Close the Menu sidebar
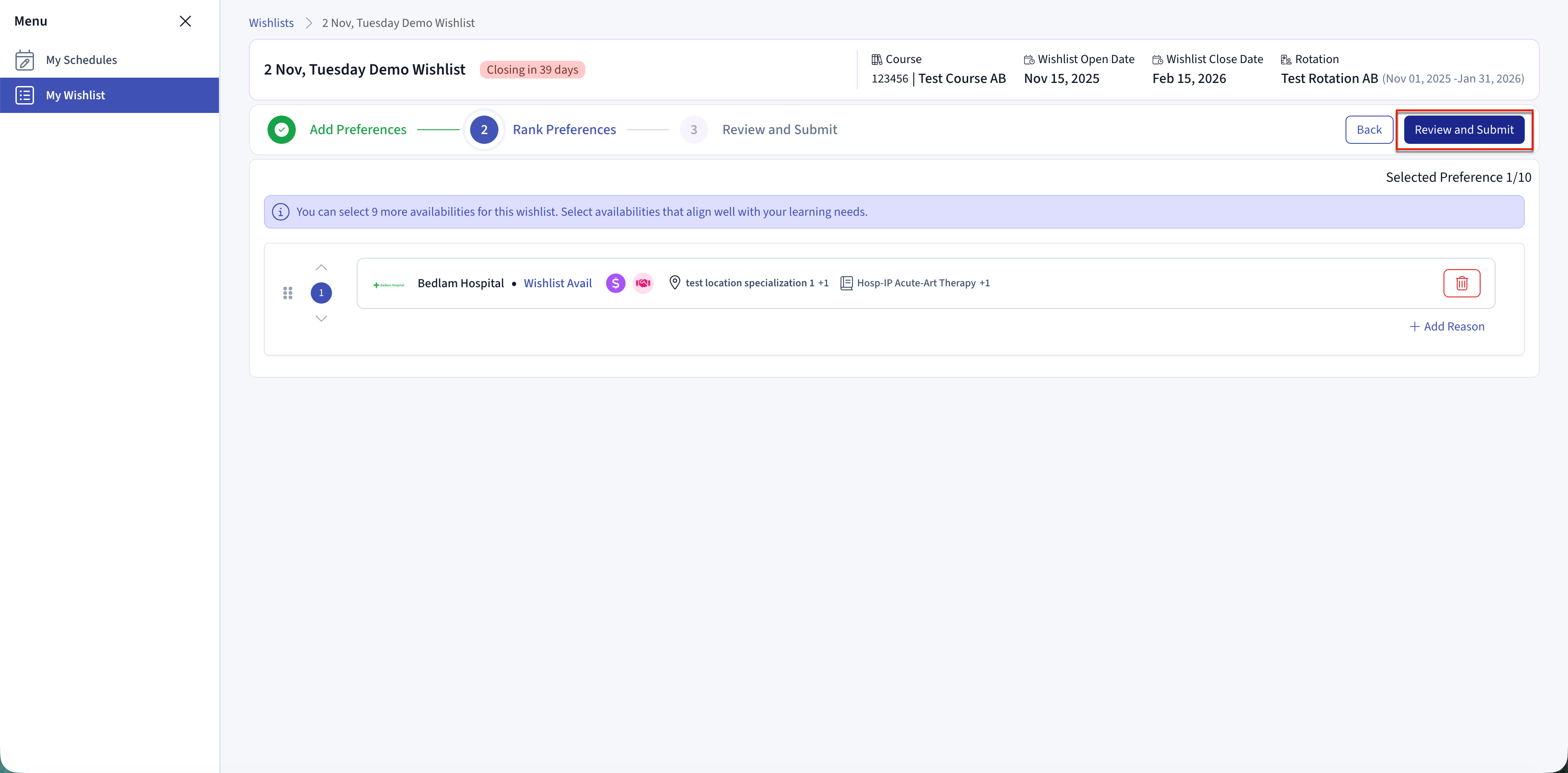This screenshot has width=1568, height=773. (185, 21)
